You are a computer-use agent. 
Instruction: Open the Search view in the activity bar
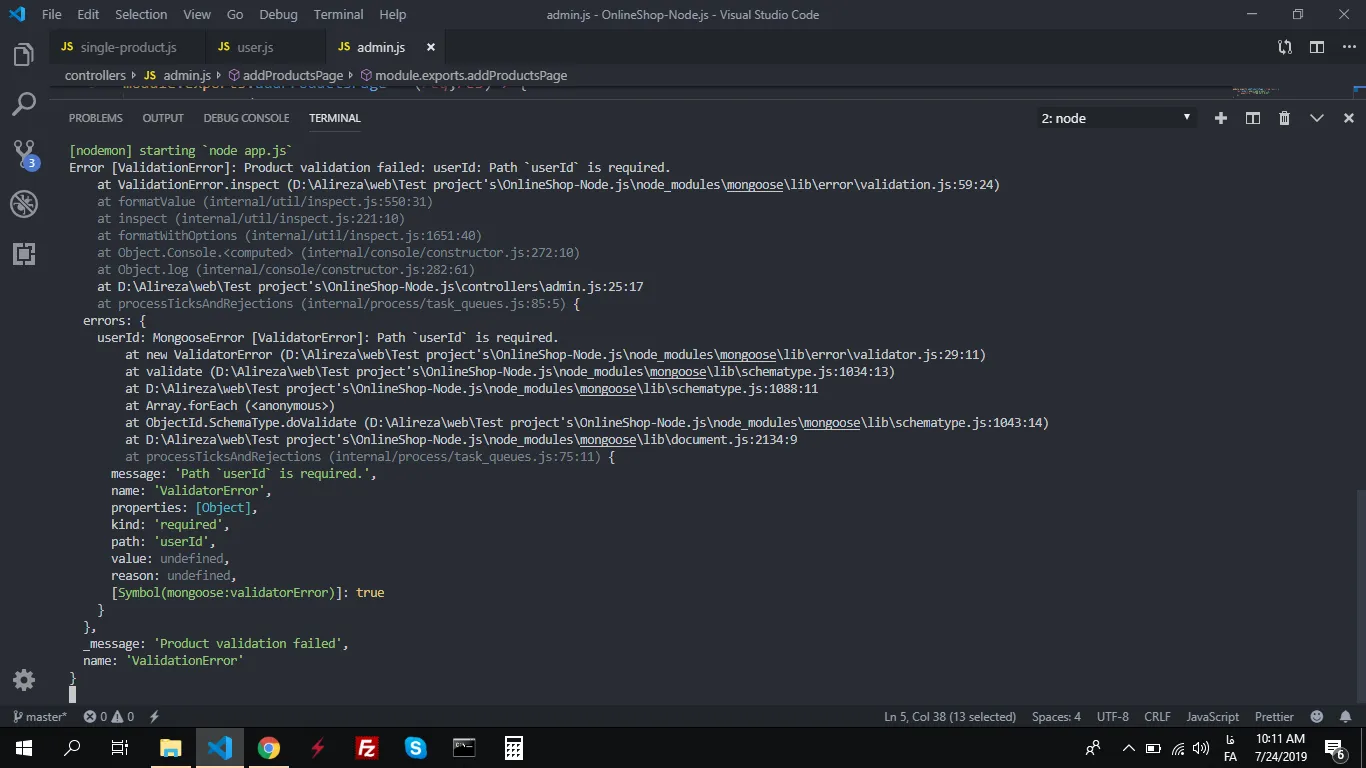[x=24, y=104]
